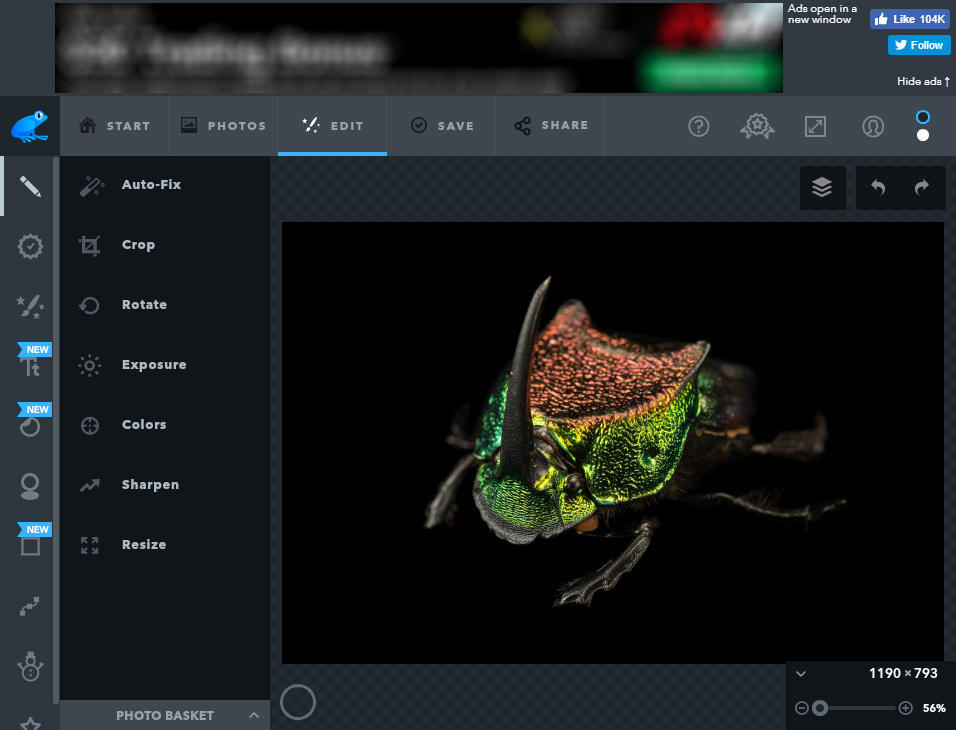Open the Touch Up panel with person icon
The height and width of the screenshot is (730, 956).
click(29, 486)
